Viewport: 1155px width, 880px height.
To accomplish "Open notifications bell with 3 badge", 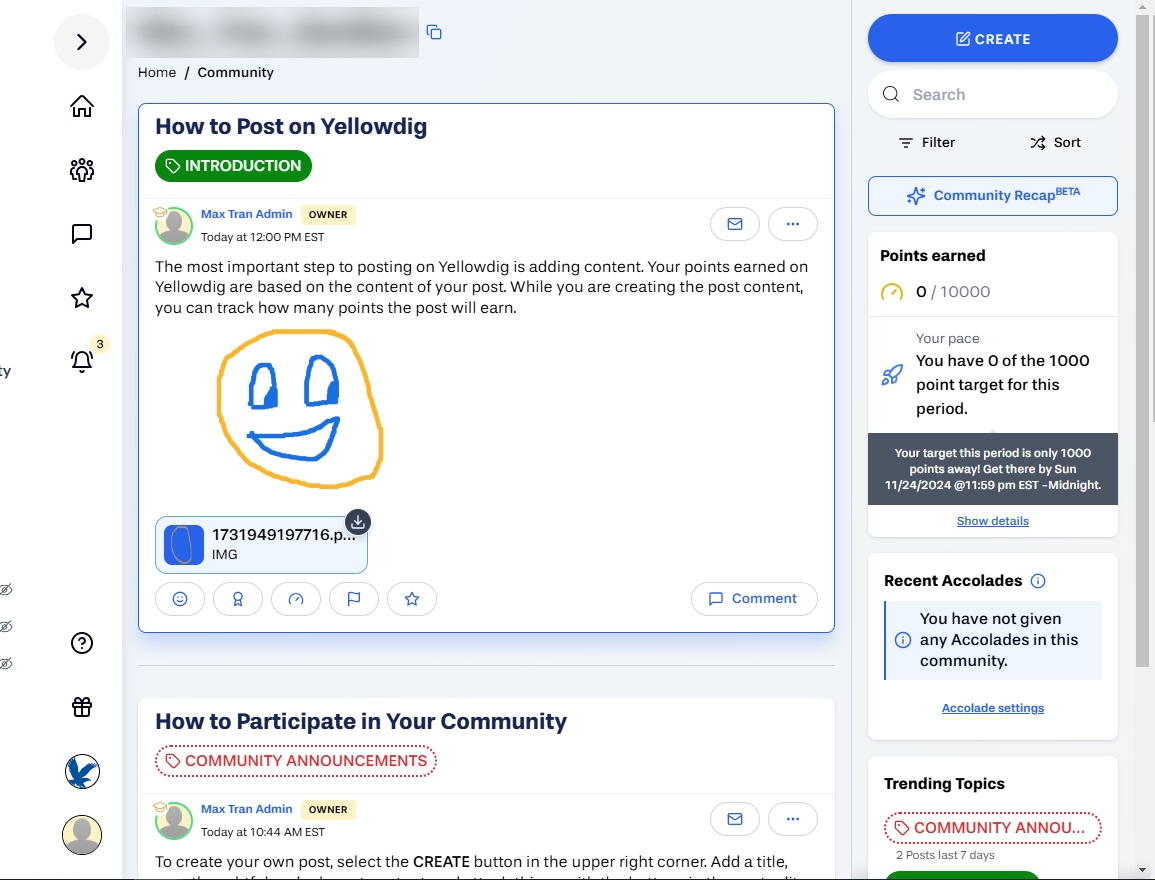I will tap(82, 360).
